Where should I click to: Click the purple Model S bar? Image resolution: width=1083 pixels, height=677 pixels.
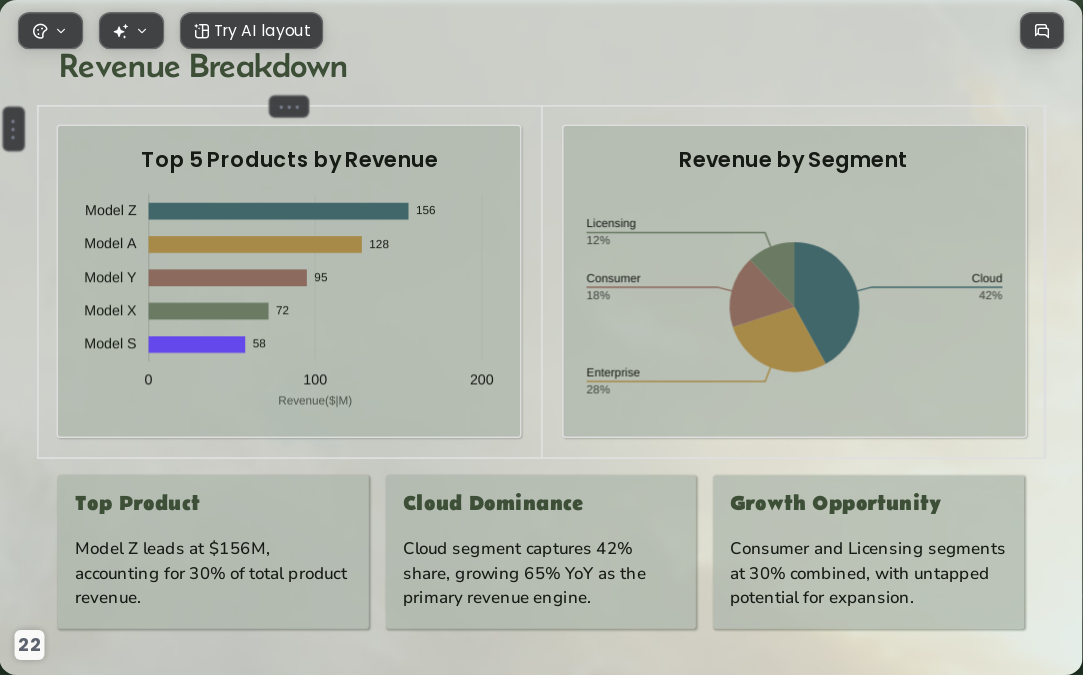tap(197, 344)
